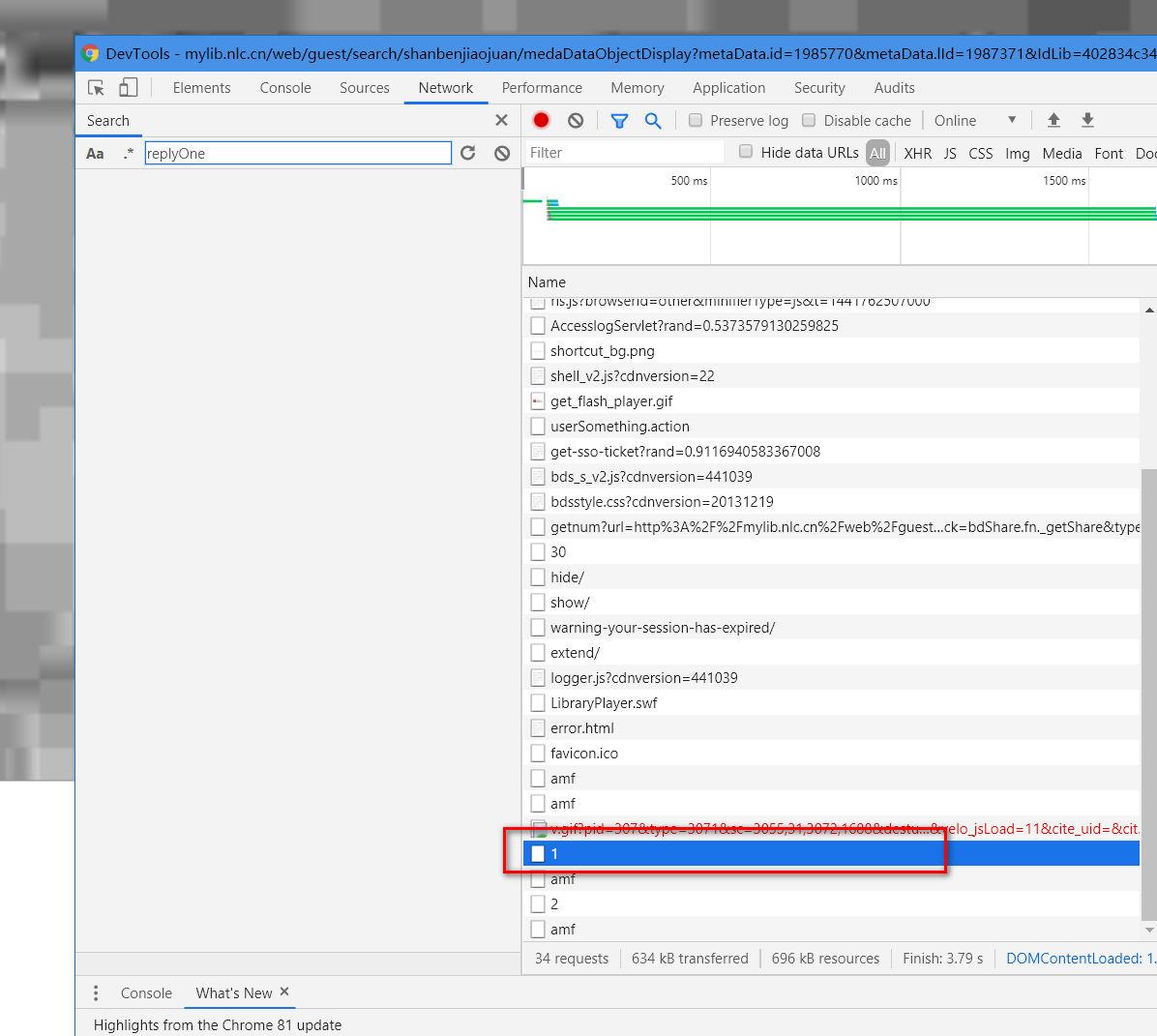This screenshot has width=1157, height=1036.
Task: Toggle the device toolbar icon
Action: [x=129, y=88]
